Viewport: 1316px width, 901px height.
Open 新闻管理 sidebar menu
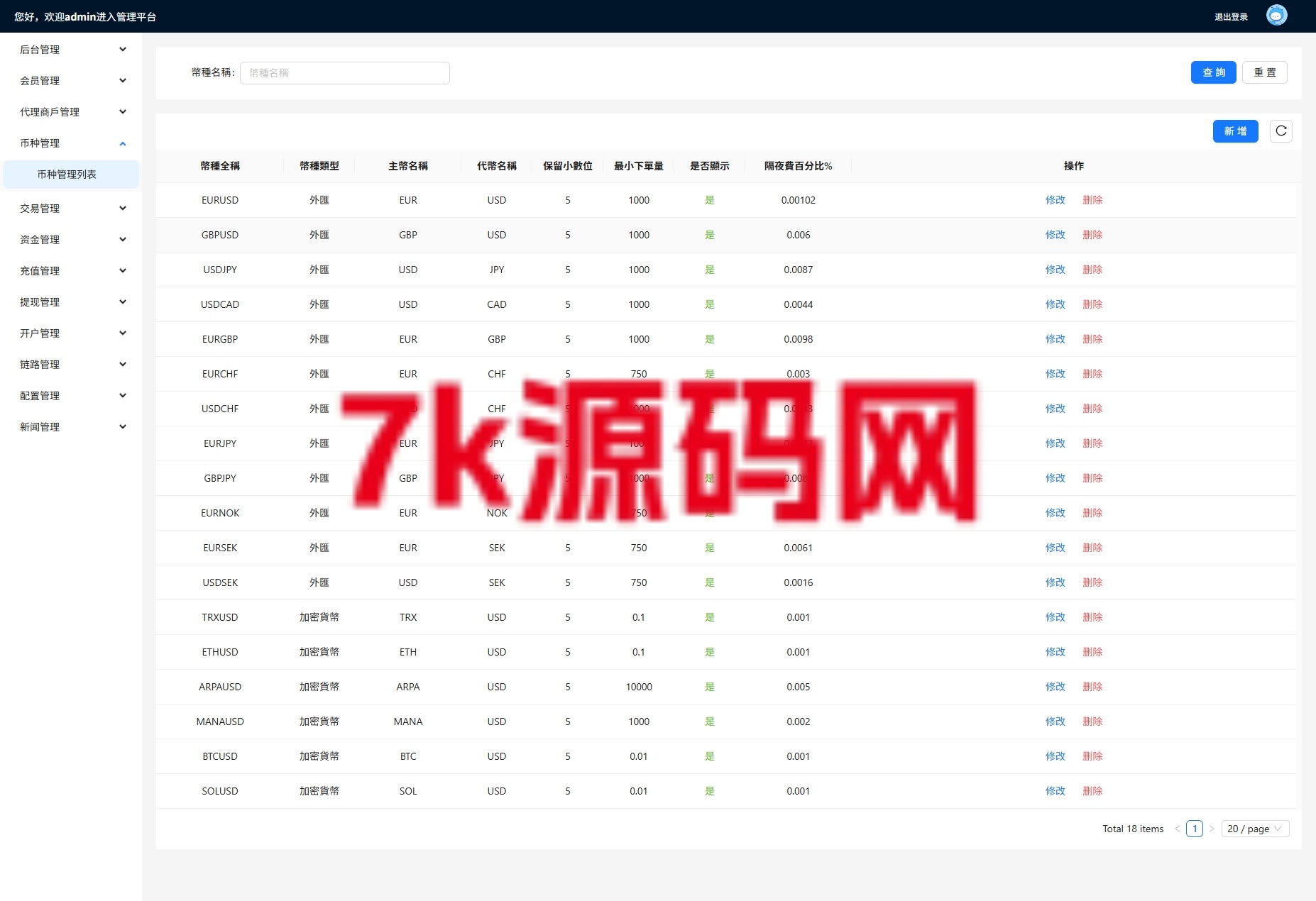pos(71,427)
